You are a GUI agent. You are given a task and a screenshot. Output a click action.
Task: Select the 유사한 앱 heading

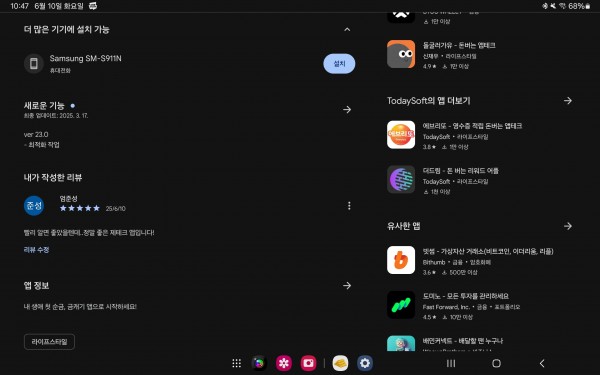[403, 226]
